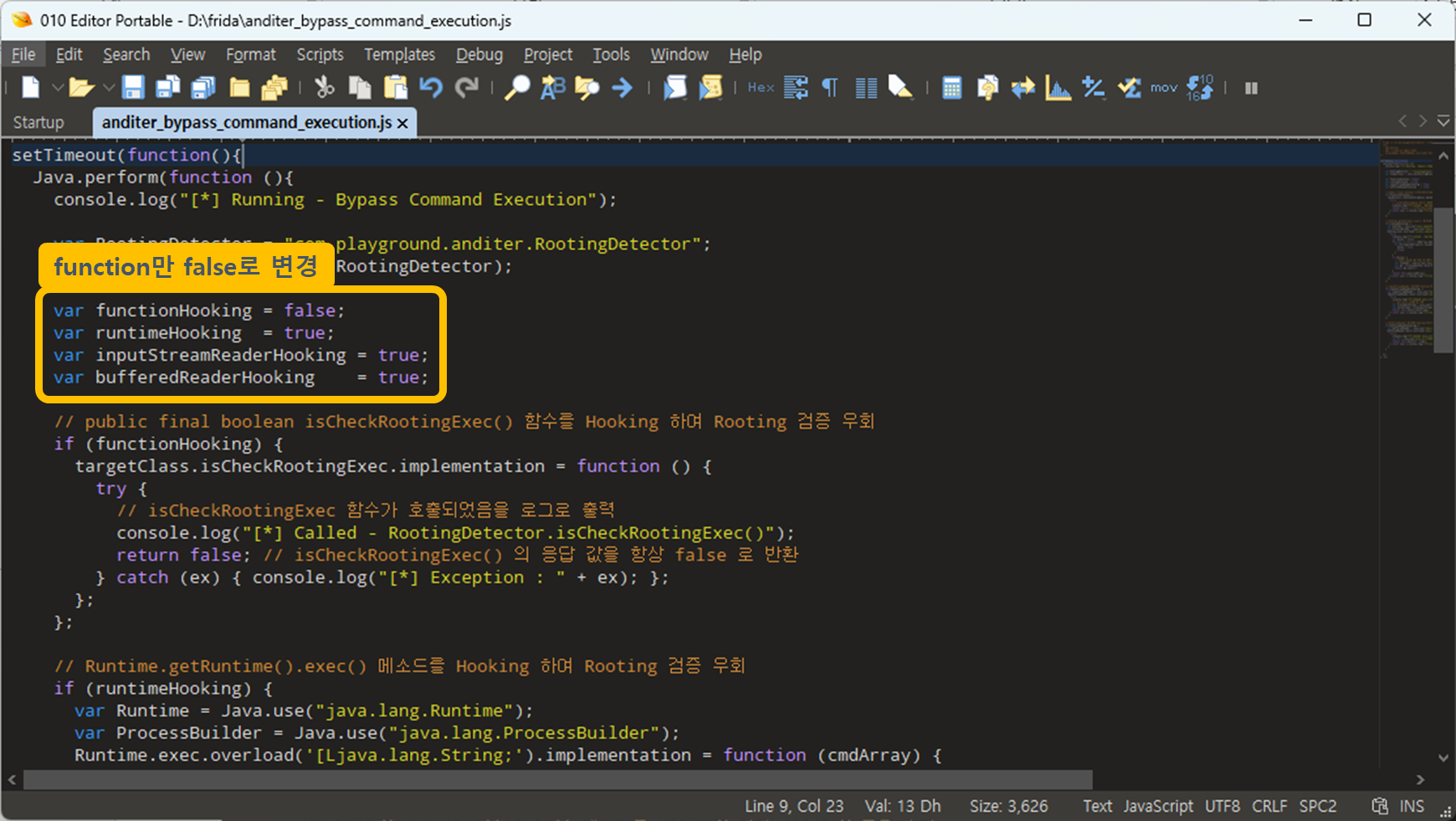This screenshot has height=821, width=1456.
Task: Open the Project menu
Action: (548, 54)
